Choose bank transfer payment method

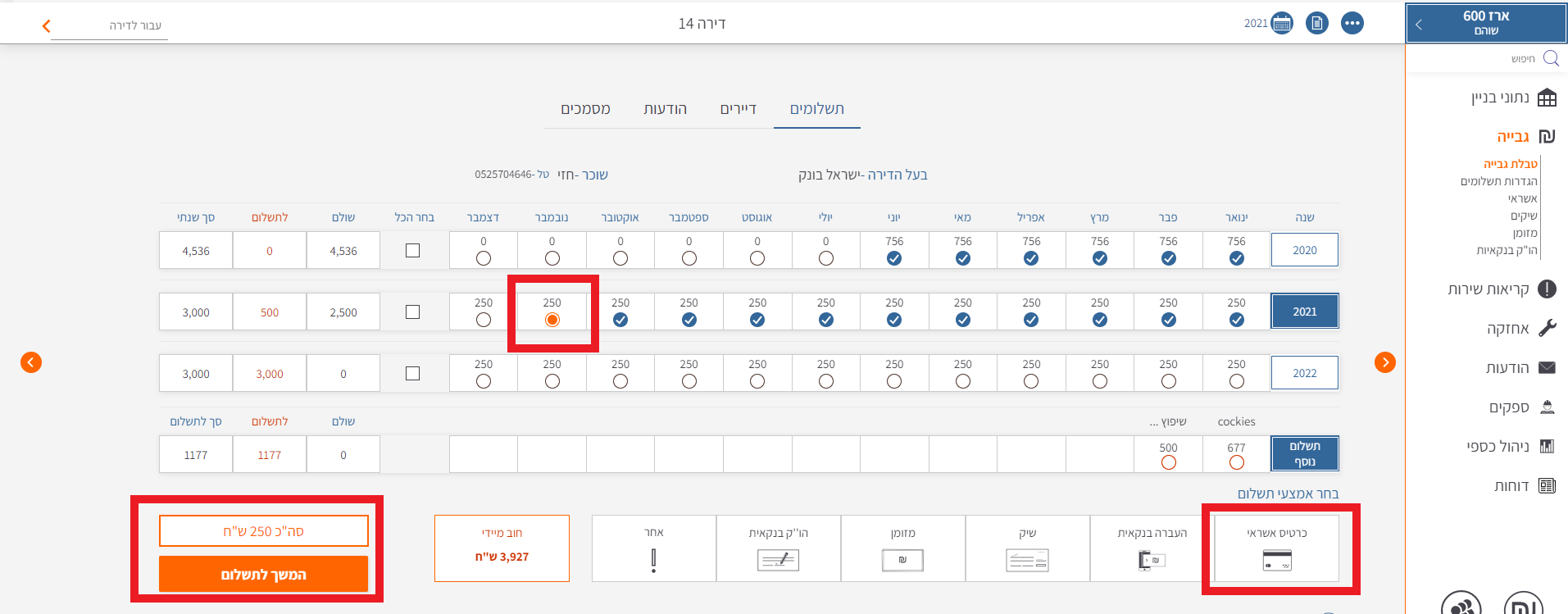tap(1152, 548)
